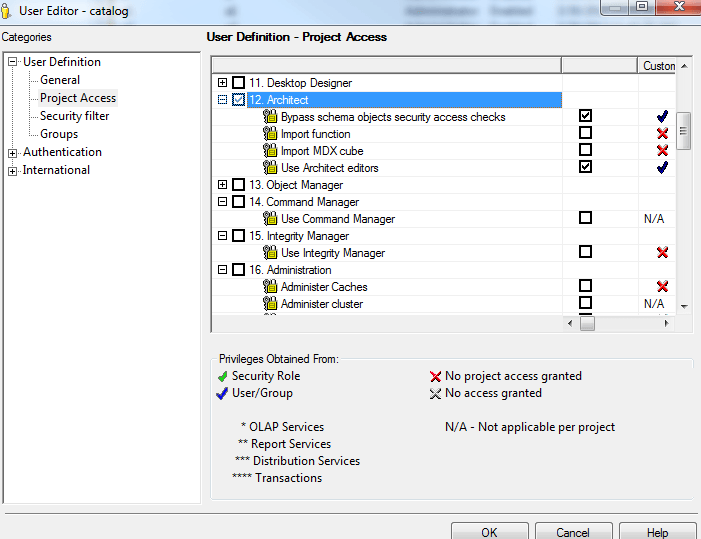Untick the 12. Architect checkbox

[x=239, y=100]
